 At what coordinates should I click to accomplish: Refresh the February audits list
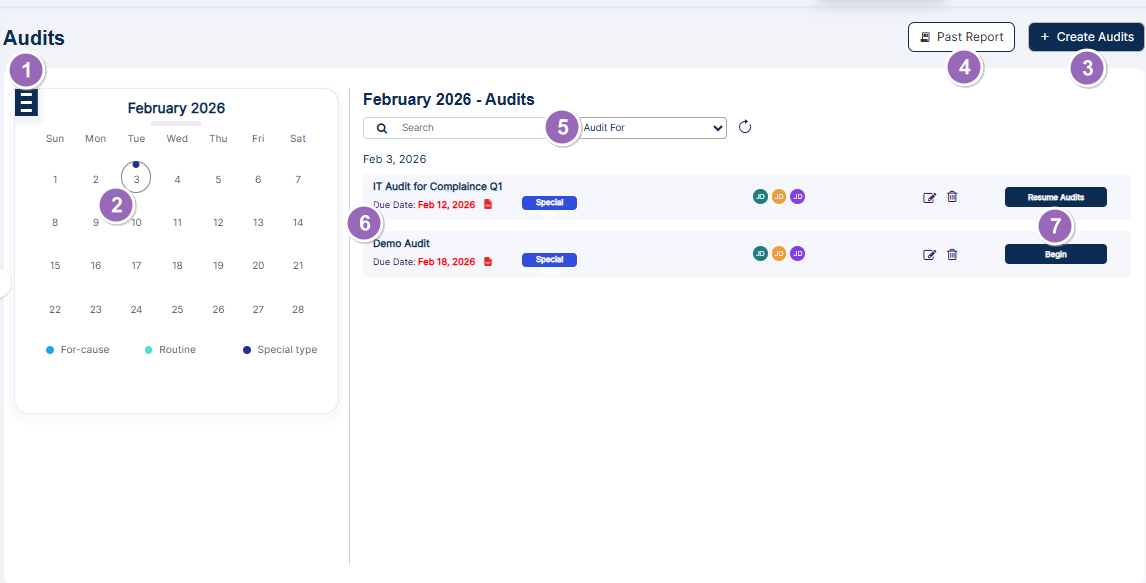pyautogui.click(x=744, y=127)
